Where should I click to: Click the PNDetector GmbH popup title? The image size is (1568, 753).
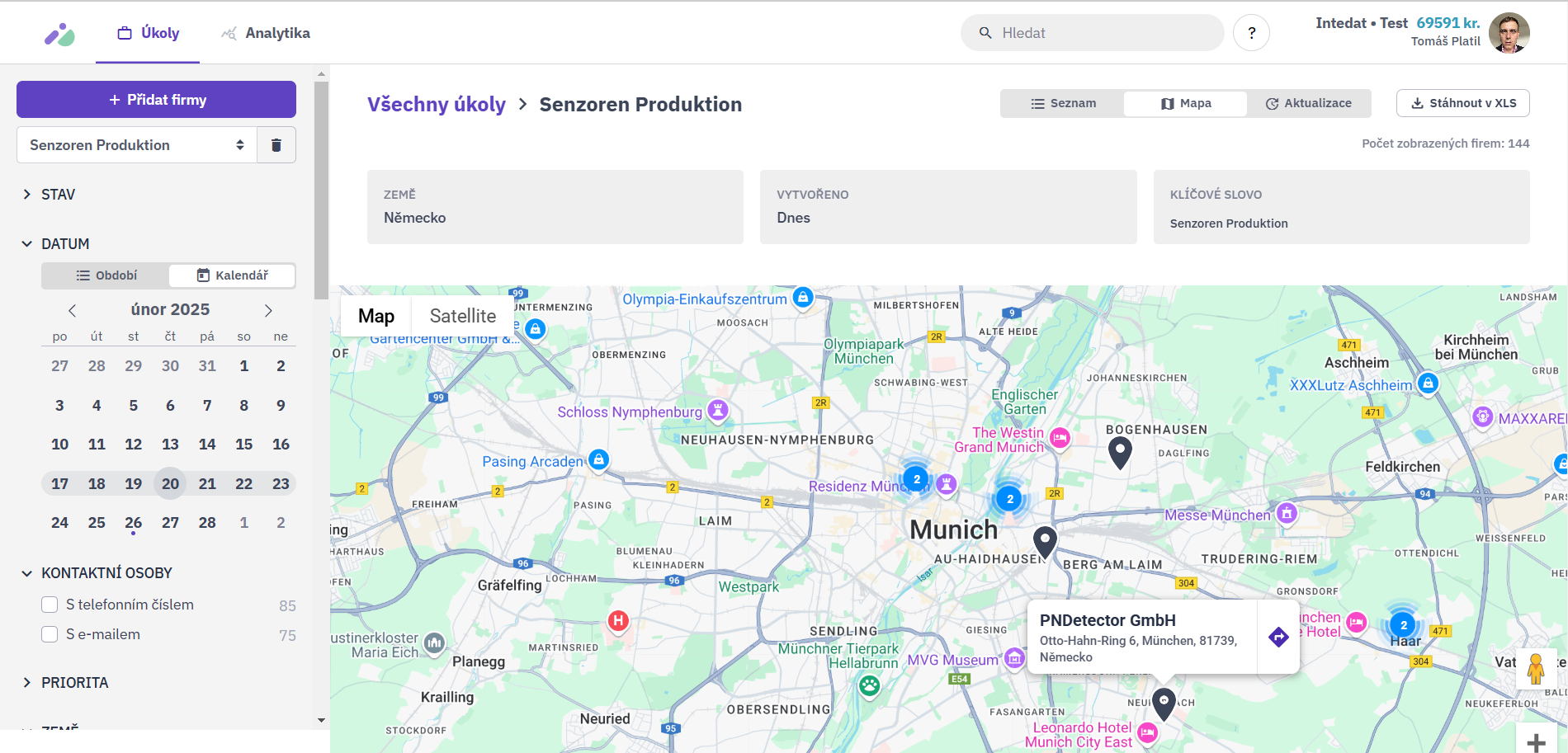[1108, 620]
